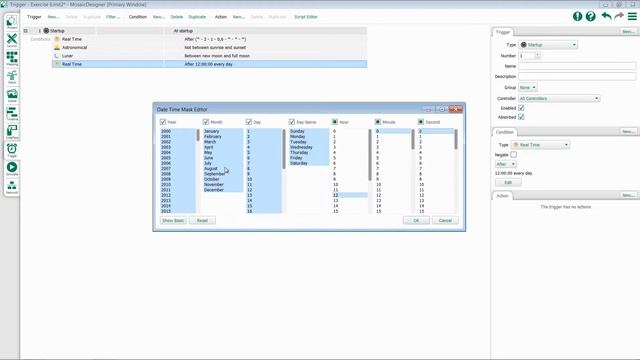
Task: Open the trigger Type dropdown showing Startup
Action: tap(548, 44)
